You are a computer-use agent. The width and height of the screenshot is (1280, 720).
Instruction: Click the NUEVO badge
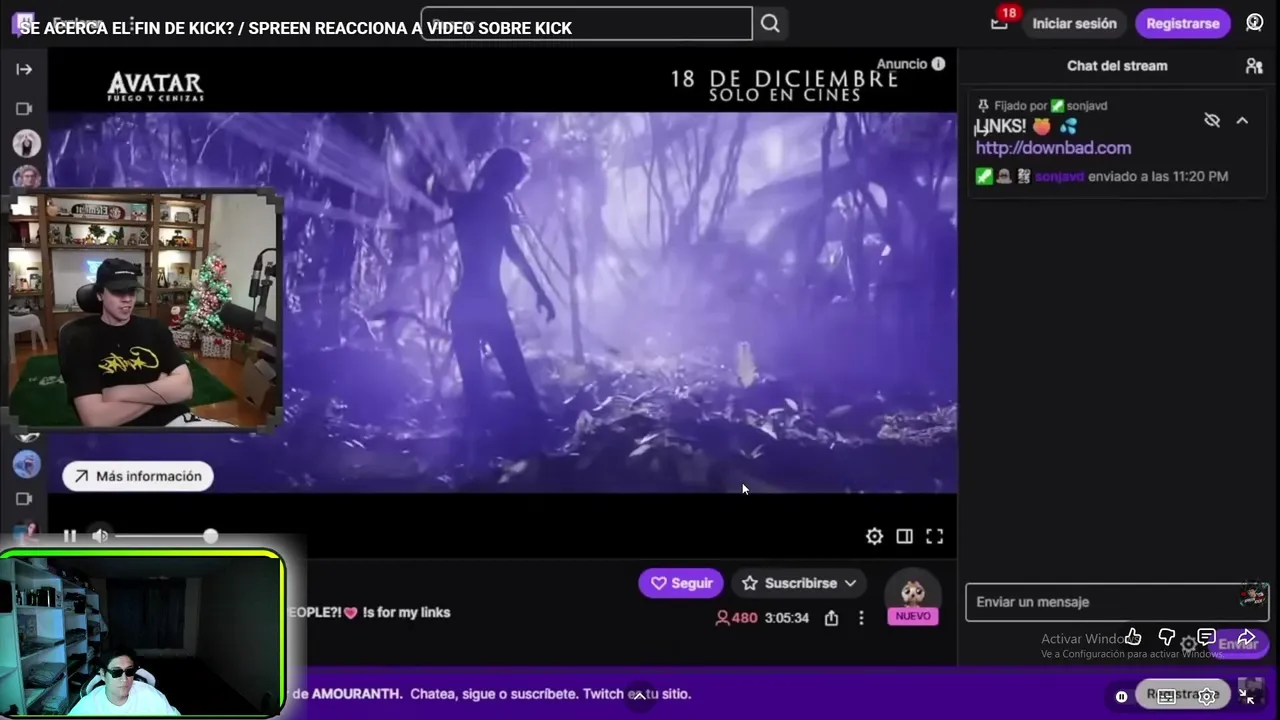coord(913,616)
